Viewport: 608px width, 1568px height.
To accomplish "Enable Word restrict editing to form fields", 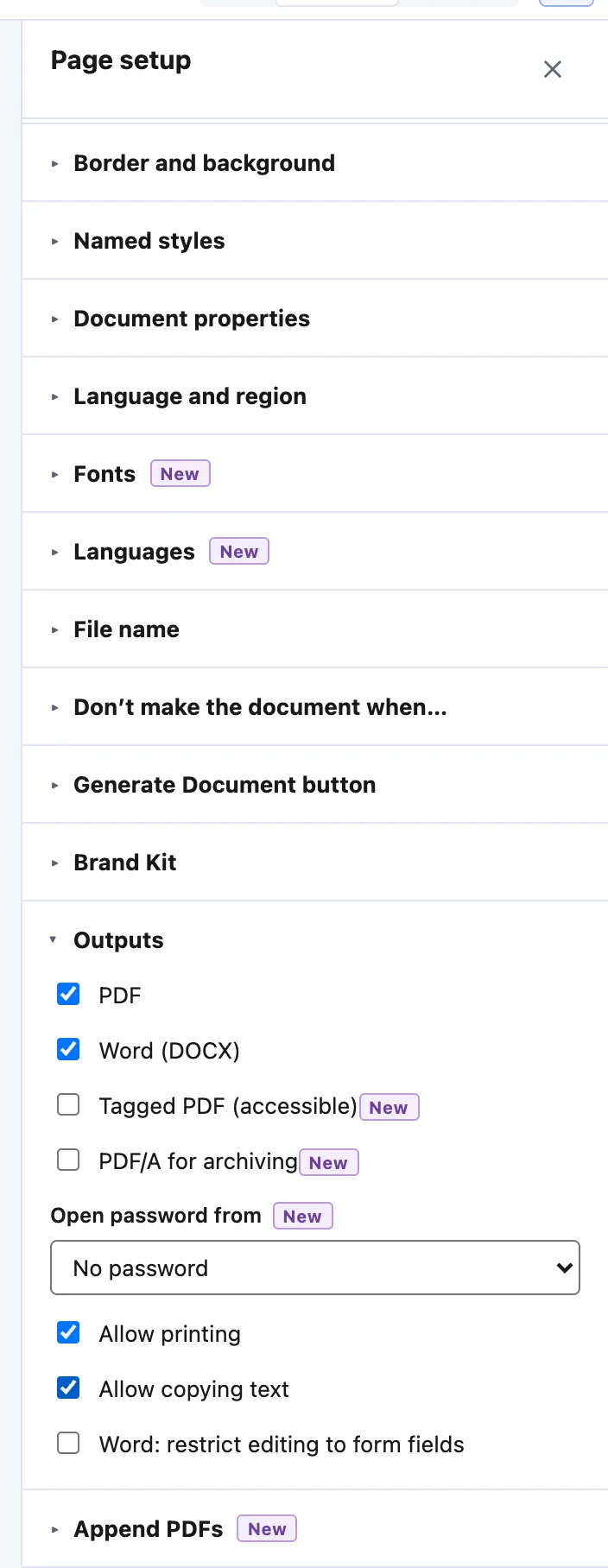I will click(x=68, y=1443).
